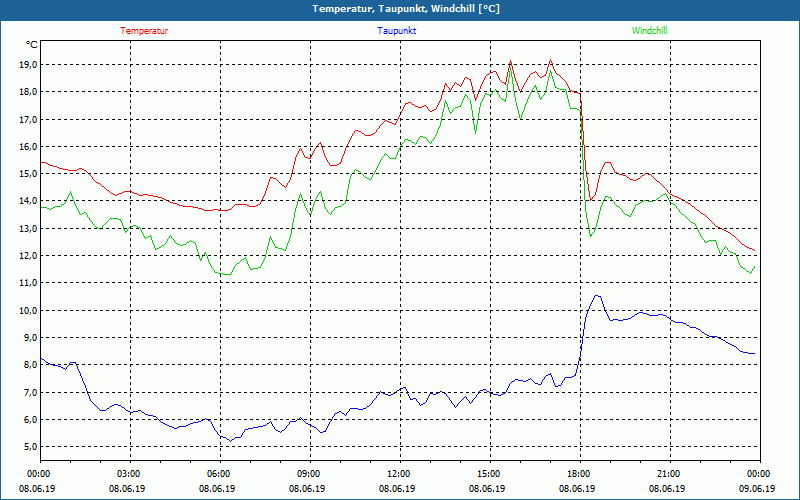
Task: Click the 15:00 time label
Action: pos(489,474)
